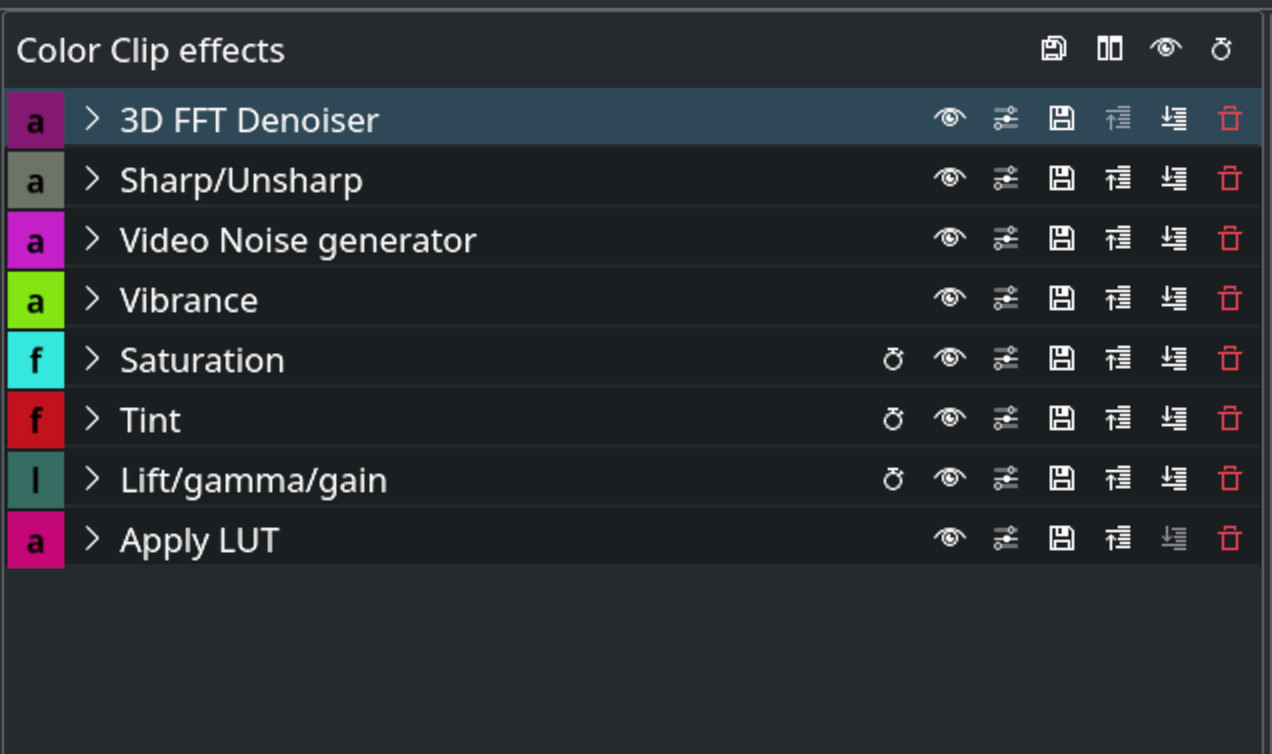Image resolution: width=1272 pixels, height=754 pixels.
Task: Disable the Tint effect with eye icon
Action: pyautogui.click(x=949, y=419)
